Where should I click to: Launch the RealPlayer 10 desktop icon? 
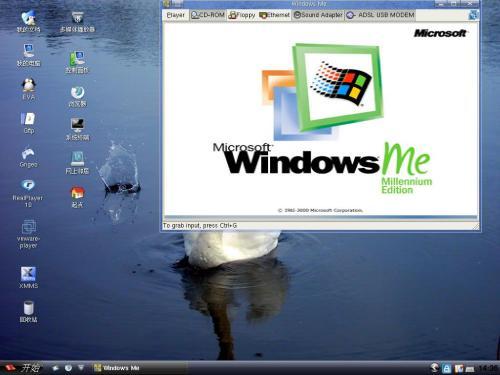(x=28, y=193)
